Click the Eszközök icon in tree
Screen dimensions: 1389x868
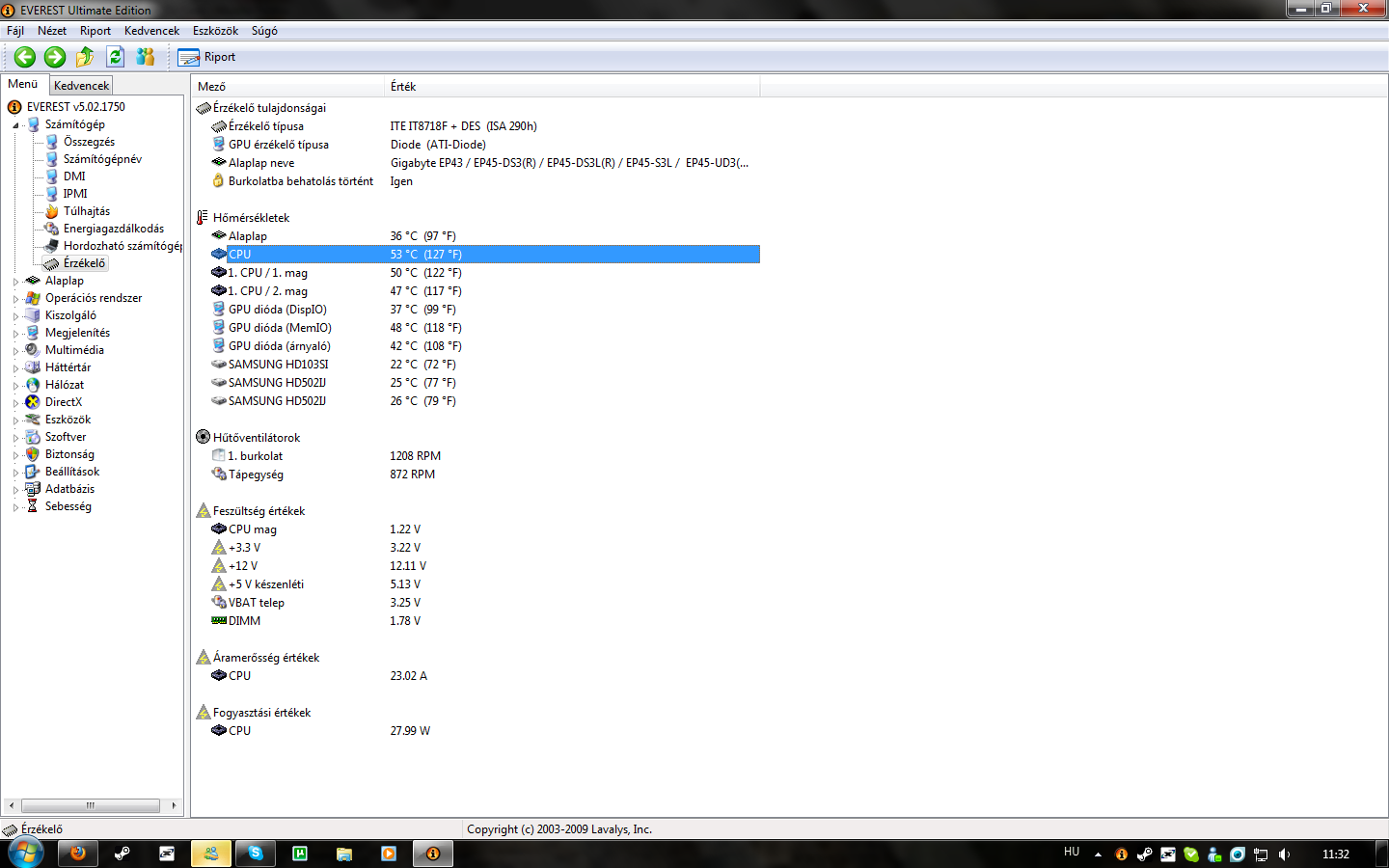[33, 420]
